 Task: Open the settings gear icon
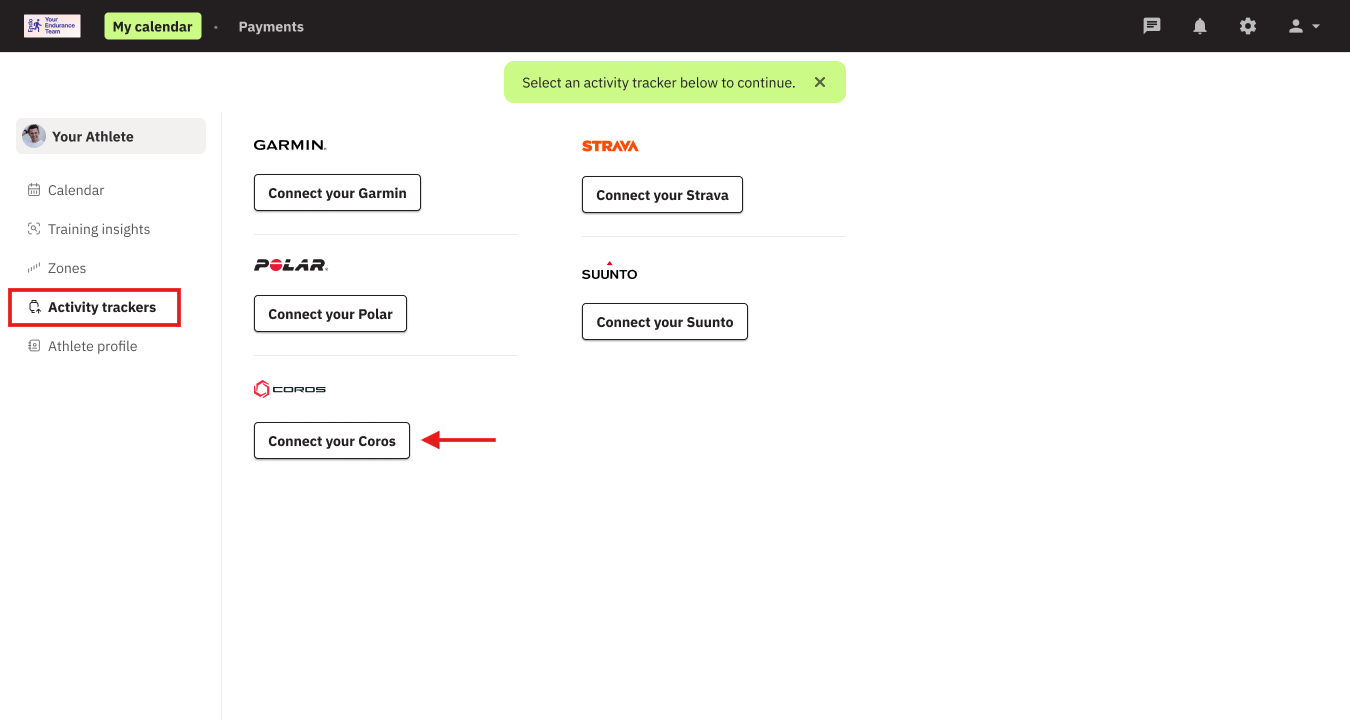coord(1248,26)
